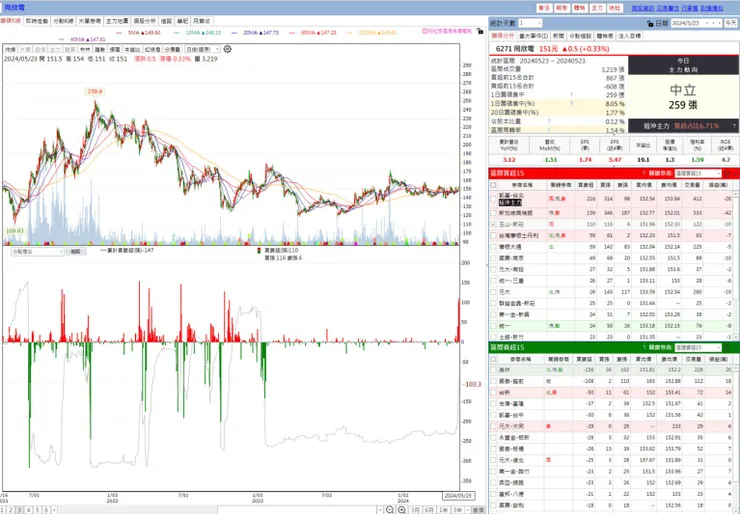Toggle 布林 indicator button
Screen dimensions: 740x514
[x=85, y=50]
